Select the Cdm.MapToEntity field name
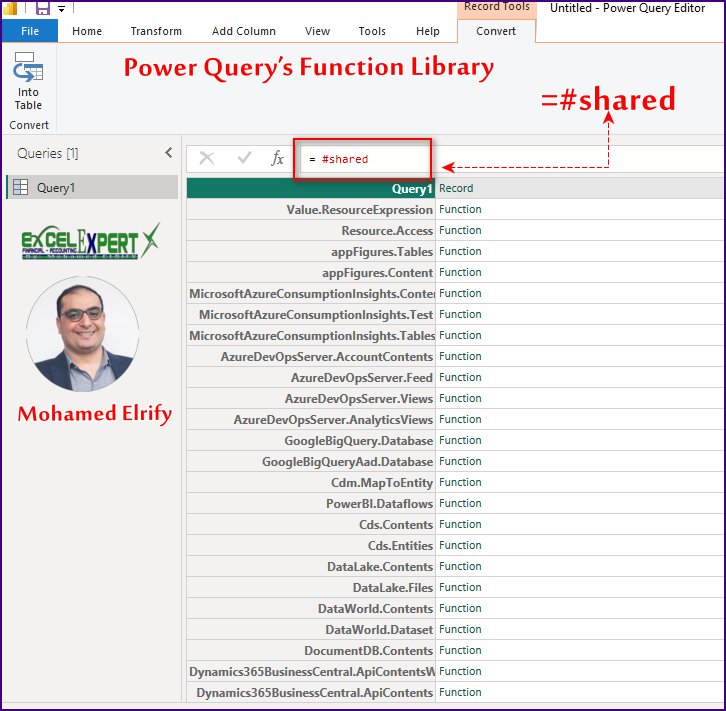Viewport: 726px width, 711px height. [x=382, y=483]
